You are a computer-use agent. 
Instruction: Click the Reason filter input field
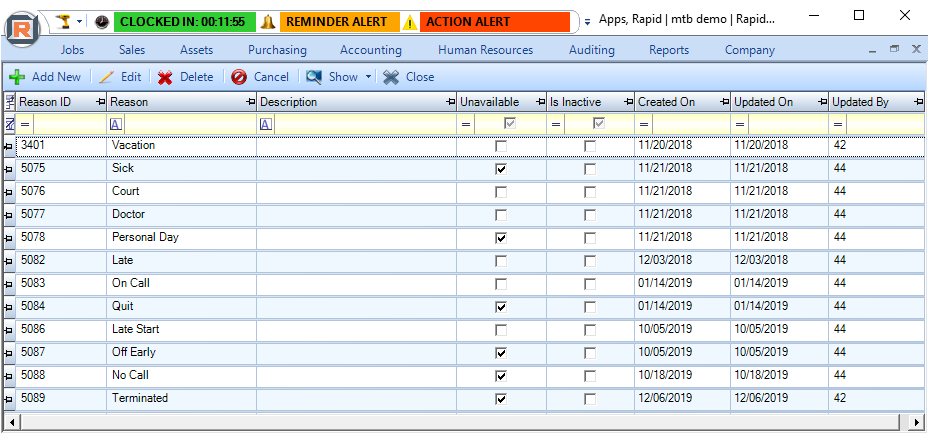pyautogui.click(x=190, y=124)
